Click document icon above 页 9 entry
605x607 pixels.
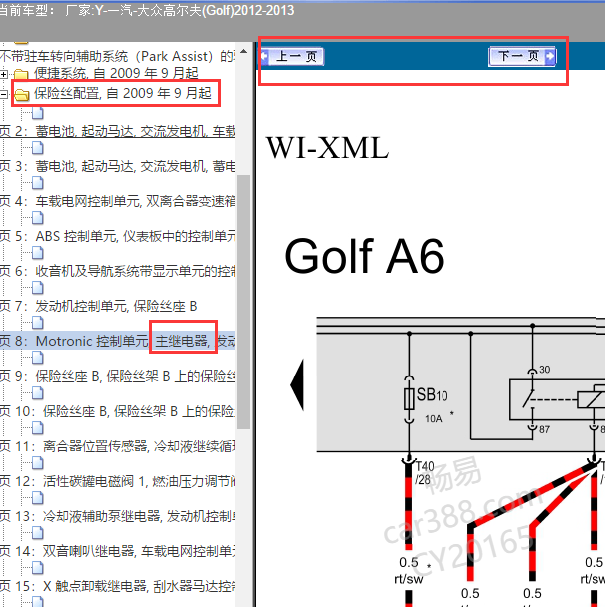(38, 358)
